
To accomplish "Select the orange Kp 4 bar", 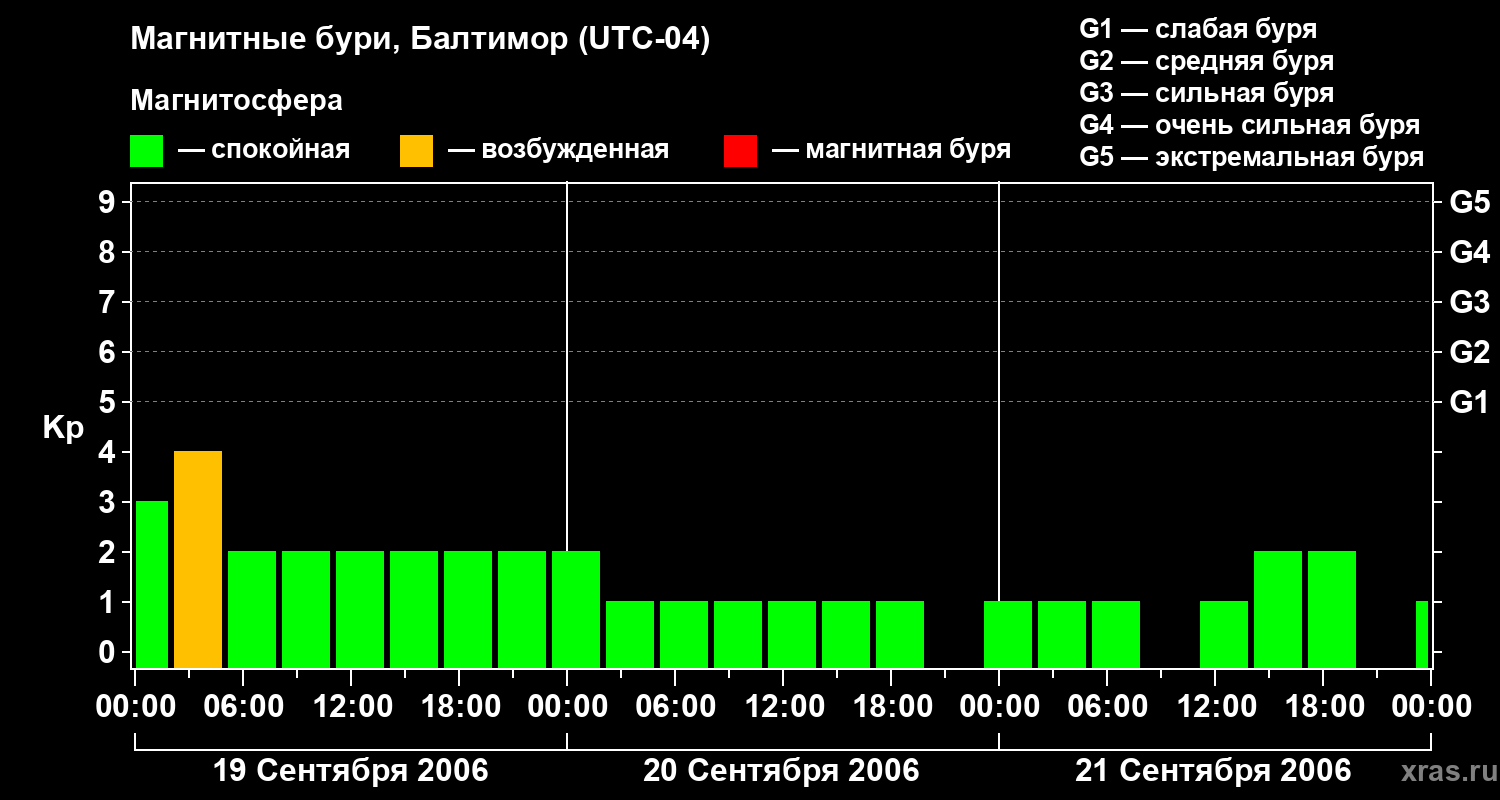I will 198,560.
